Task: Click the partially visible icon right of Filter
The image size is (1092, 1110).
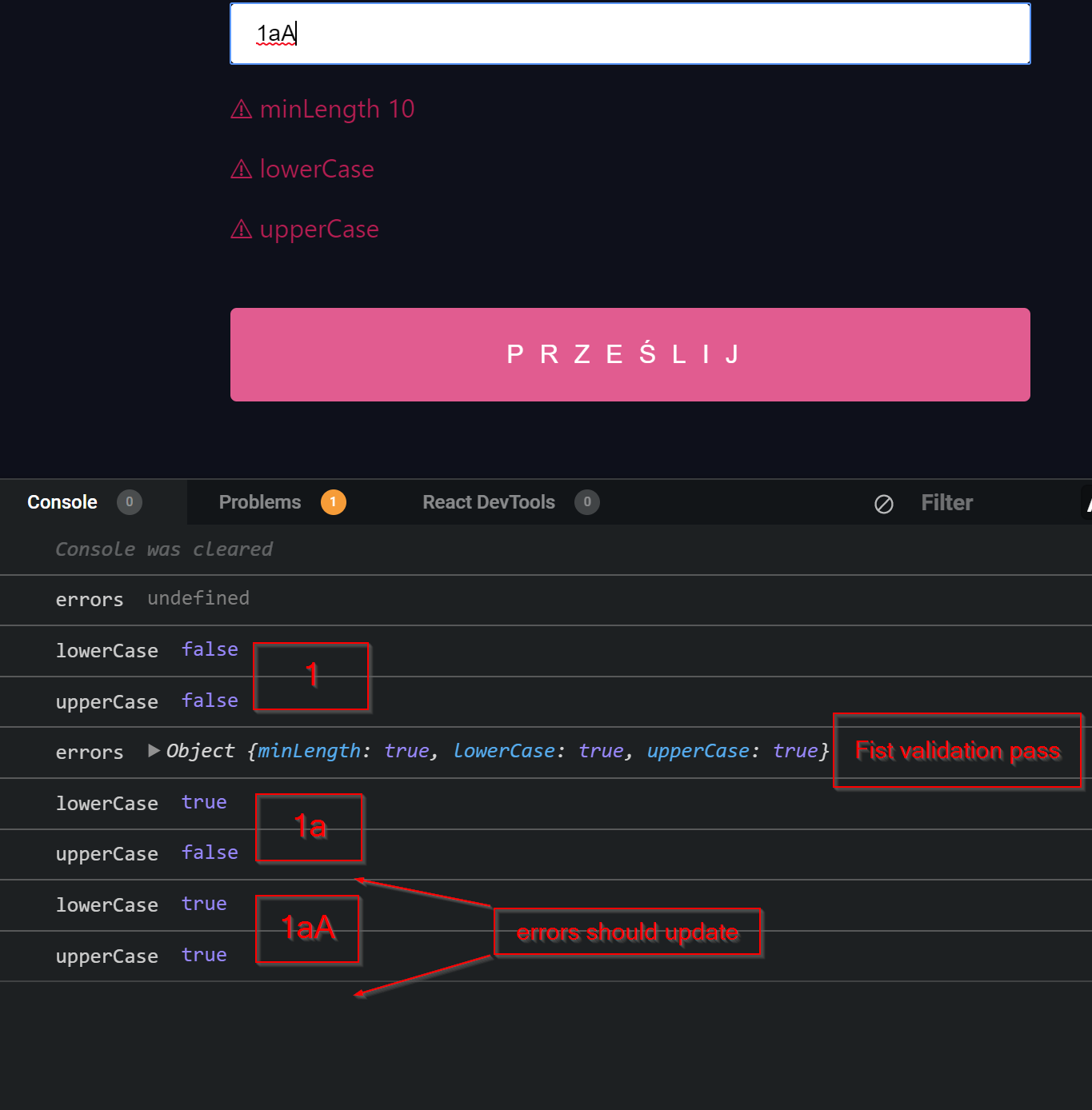Action: tap(1088, 502)
